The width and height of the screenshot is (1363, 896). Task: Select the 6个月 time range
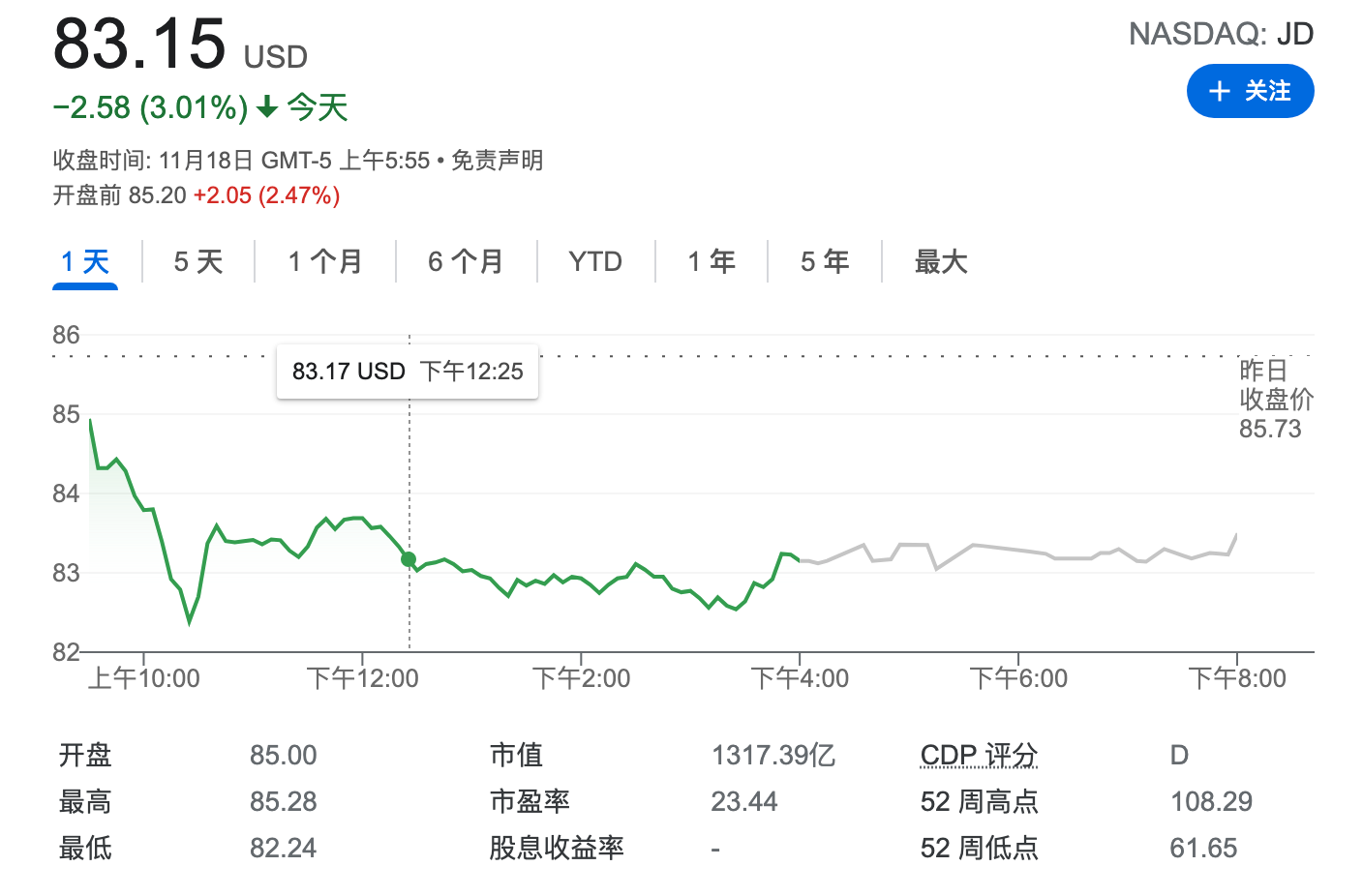(466, 261)
